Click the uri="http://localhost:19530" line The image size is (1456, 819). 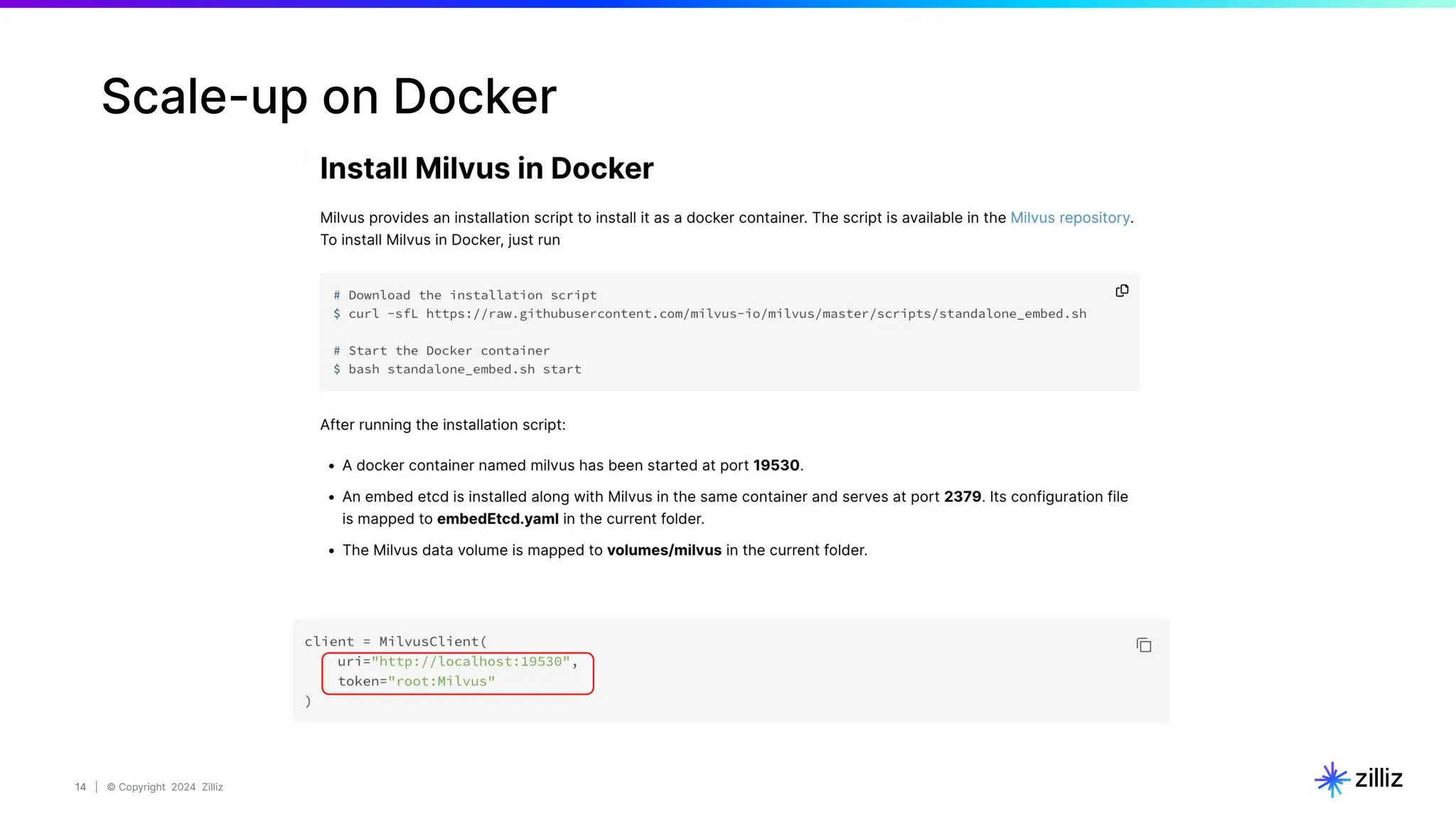click(458, 662)
